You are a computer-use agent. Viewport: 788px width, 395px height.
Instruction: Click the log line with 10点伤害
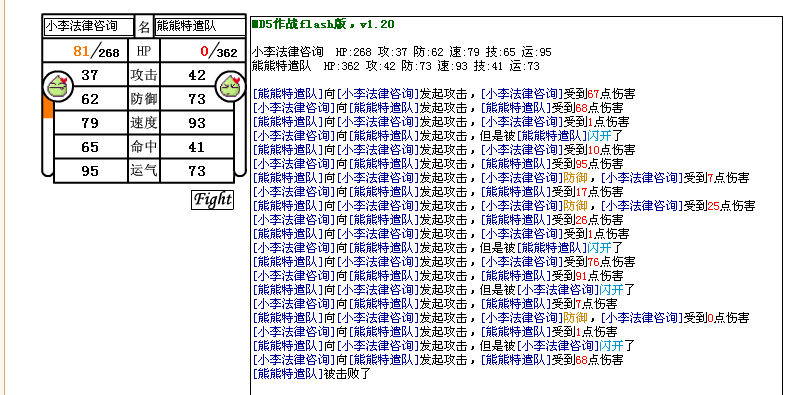pyautogui.click(x=443, y=150)
